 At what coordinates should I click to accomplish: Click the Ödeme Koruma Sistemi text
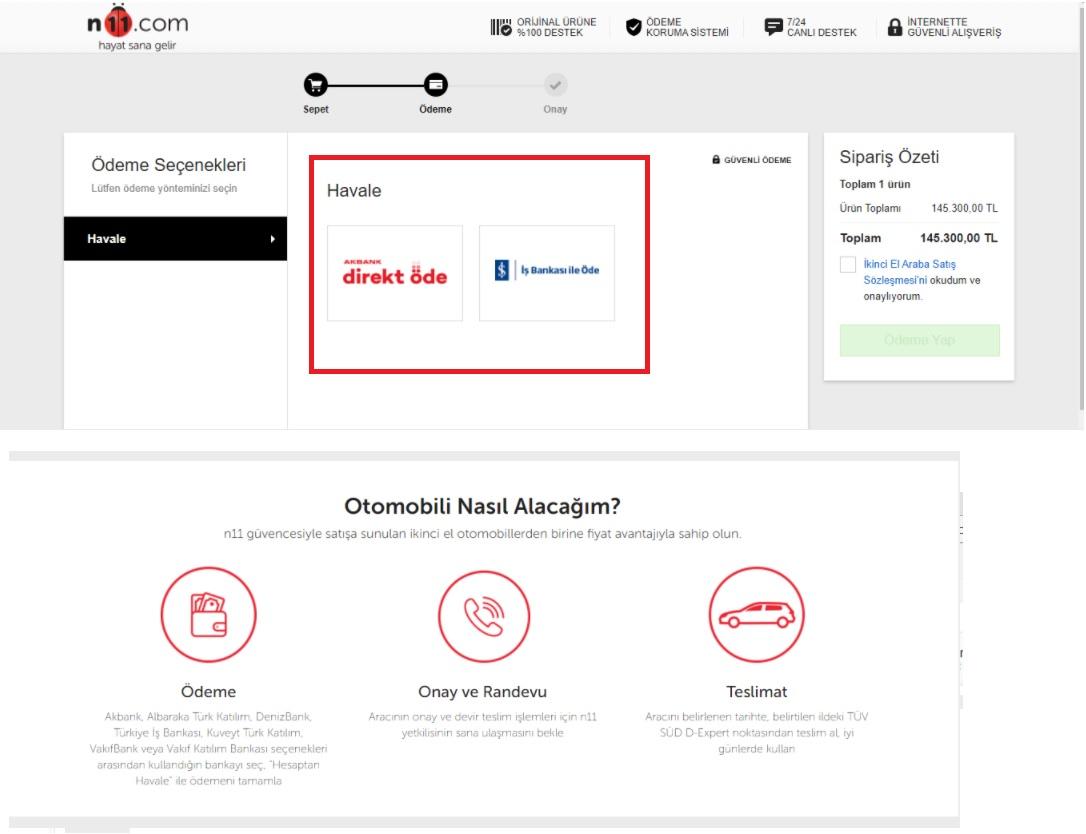(687, 27)
